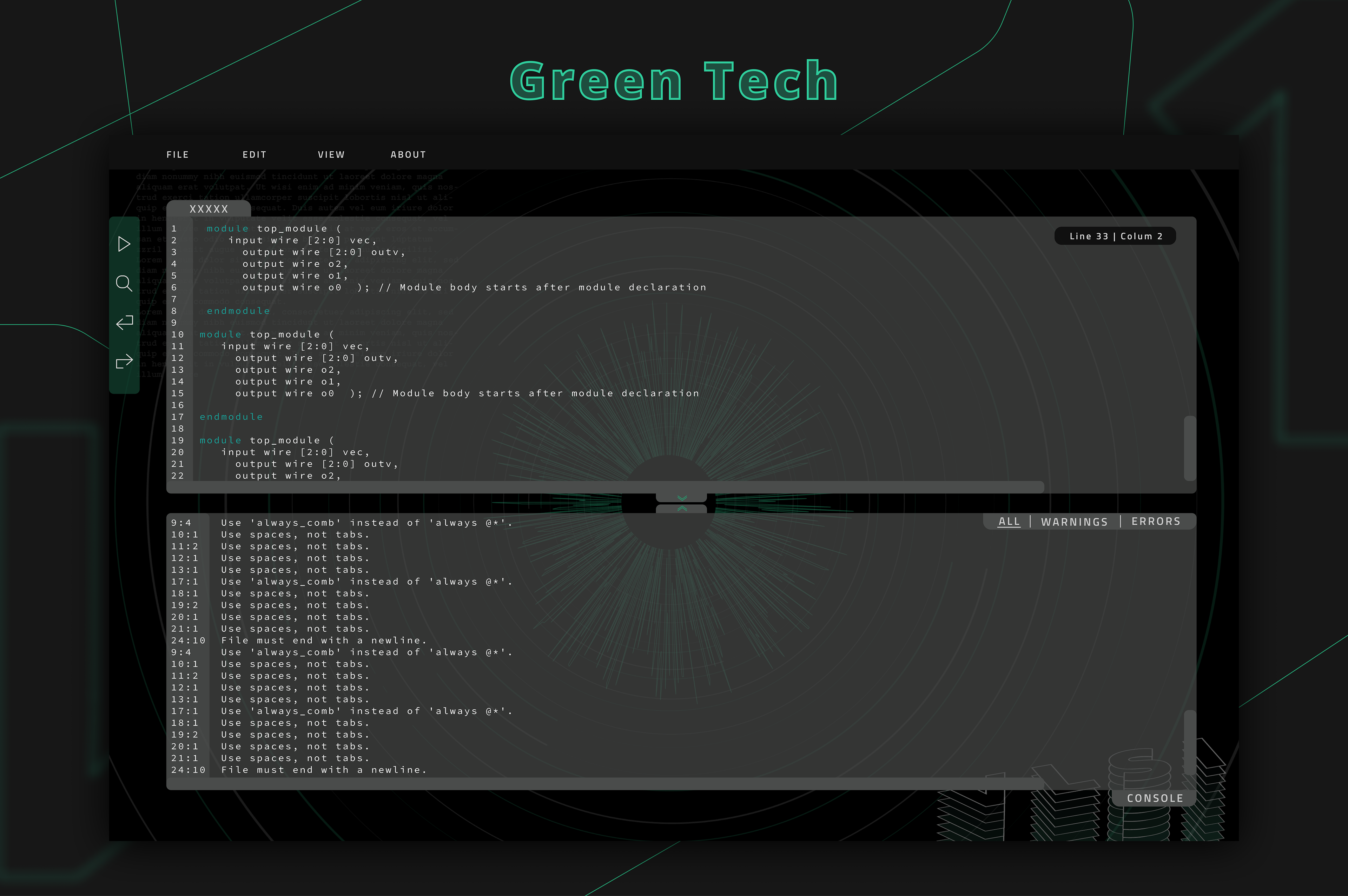Click the redo right-arrow icon

pyautogui.click(x=124, y=362)
